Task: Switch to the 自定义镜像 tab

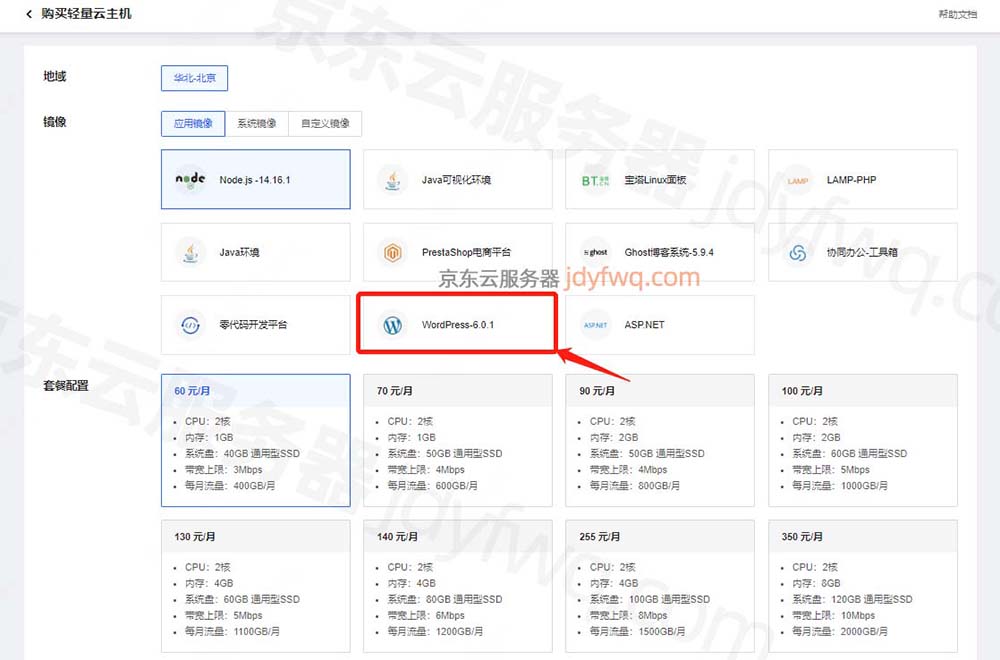Action: click(x=325, y=123)
